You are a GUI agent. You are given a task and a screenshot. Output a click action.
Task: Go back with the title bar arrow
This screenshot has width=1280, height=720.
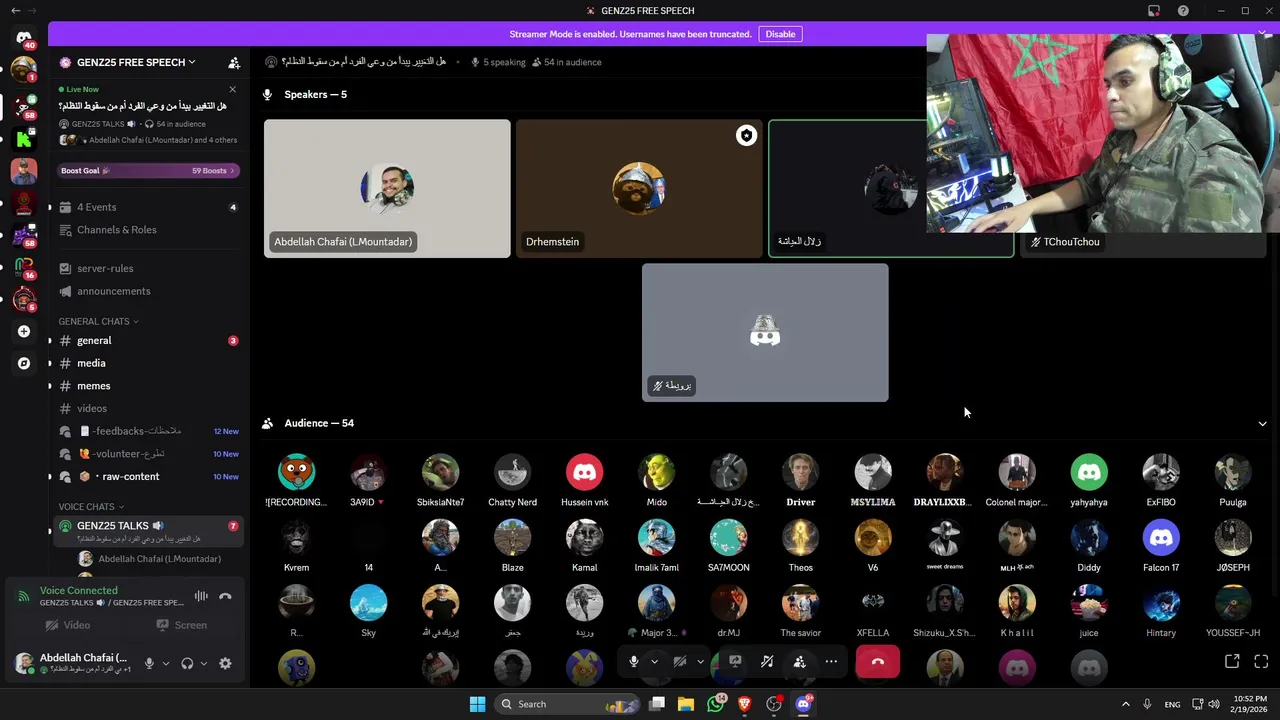pos(15,11)
